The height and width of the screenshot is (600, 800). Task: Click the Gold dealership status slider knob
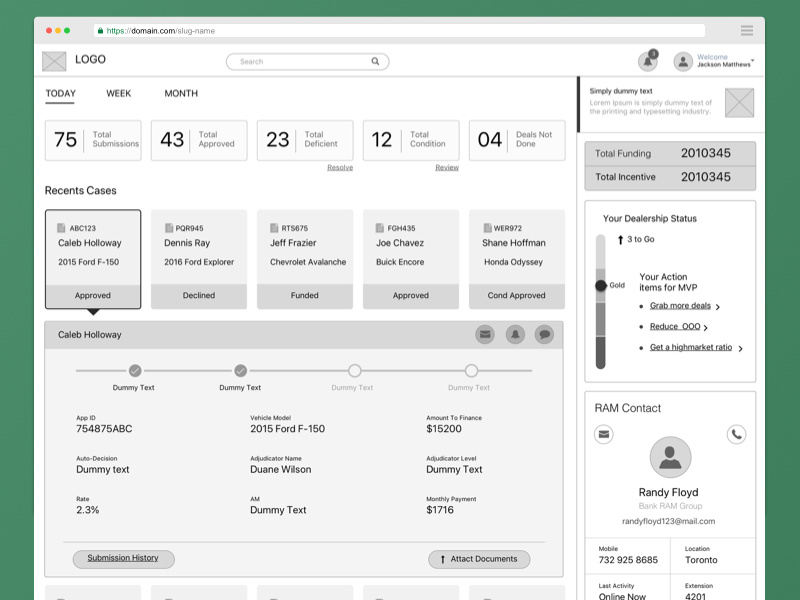[601, 285]
